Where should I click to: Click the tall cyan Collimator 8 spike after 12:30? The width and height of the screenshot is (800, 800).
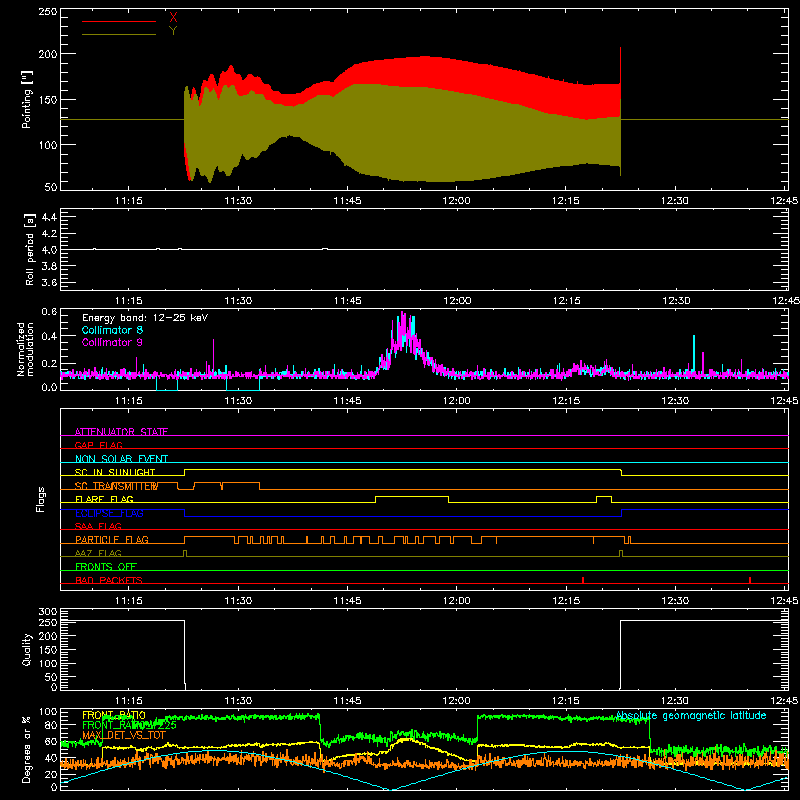tap(694, 352)
